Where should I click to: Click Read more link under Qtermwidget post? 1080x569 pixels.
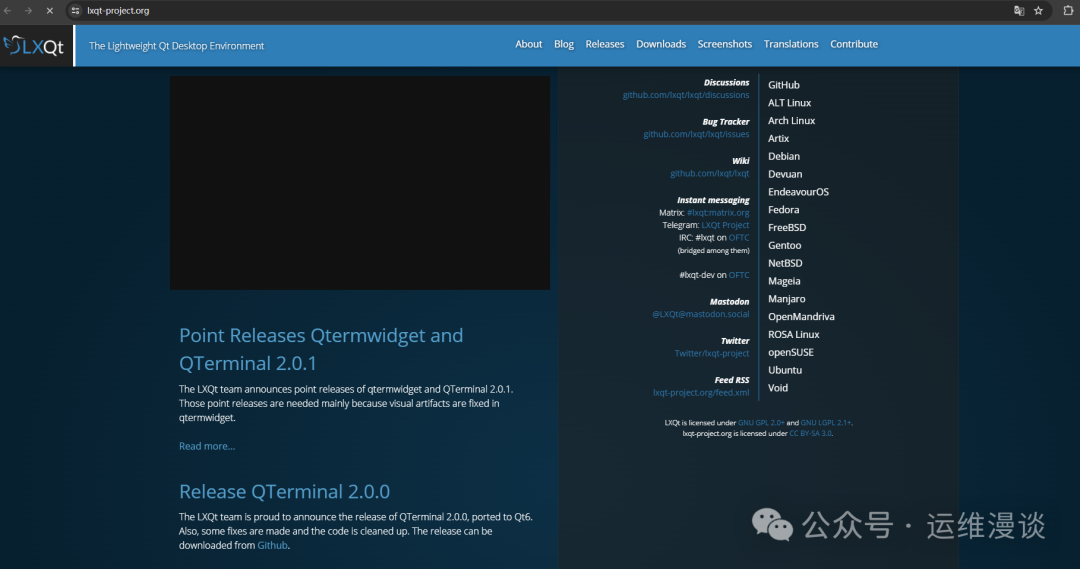(207, 446)
